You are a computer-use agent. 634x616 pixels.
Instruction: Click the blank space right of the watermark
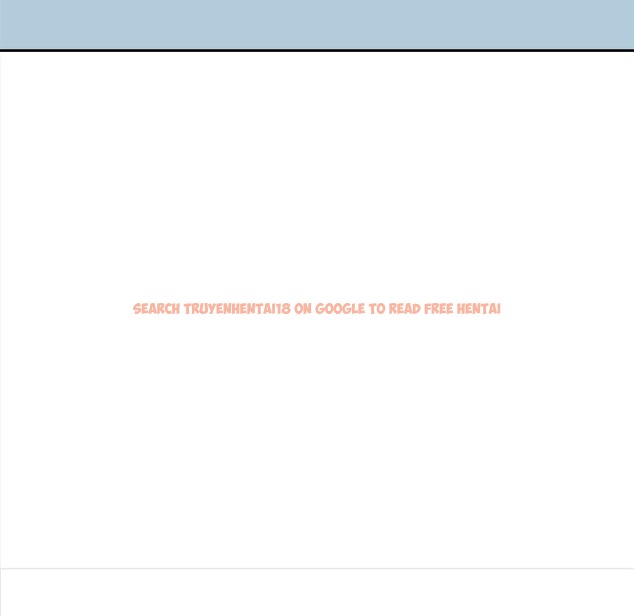click(567, 309)
